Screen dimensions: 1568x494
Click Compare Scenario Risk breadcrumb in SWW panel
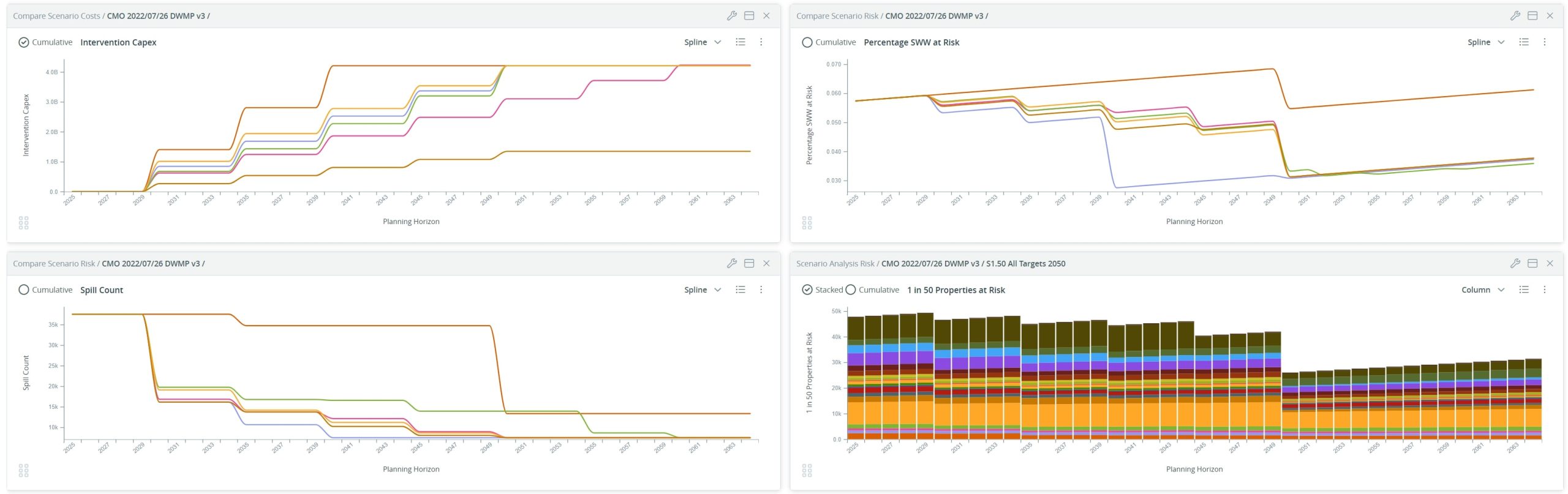pyautogui.click(x=837, y=16)
